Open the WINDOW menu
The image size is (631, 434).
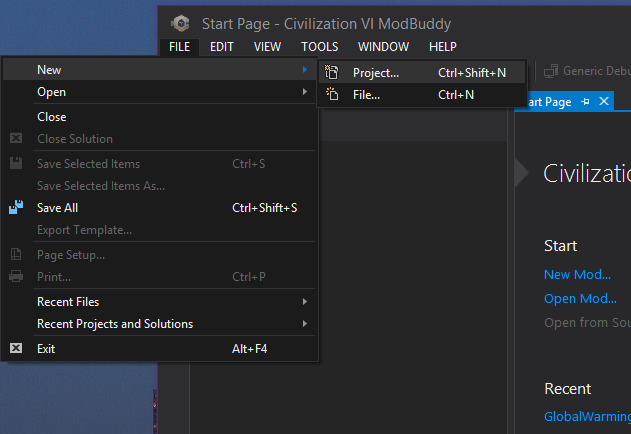(383, 46)
